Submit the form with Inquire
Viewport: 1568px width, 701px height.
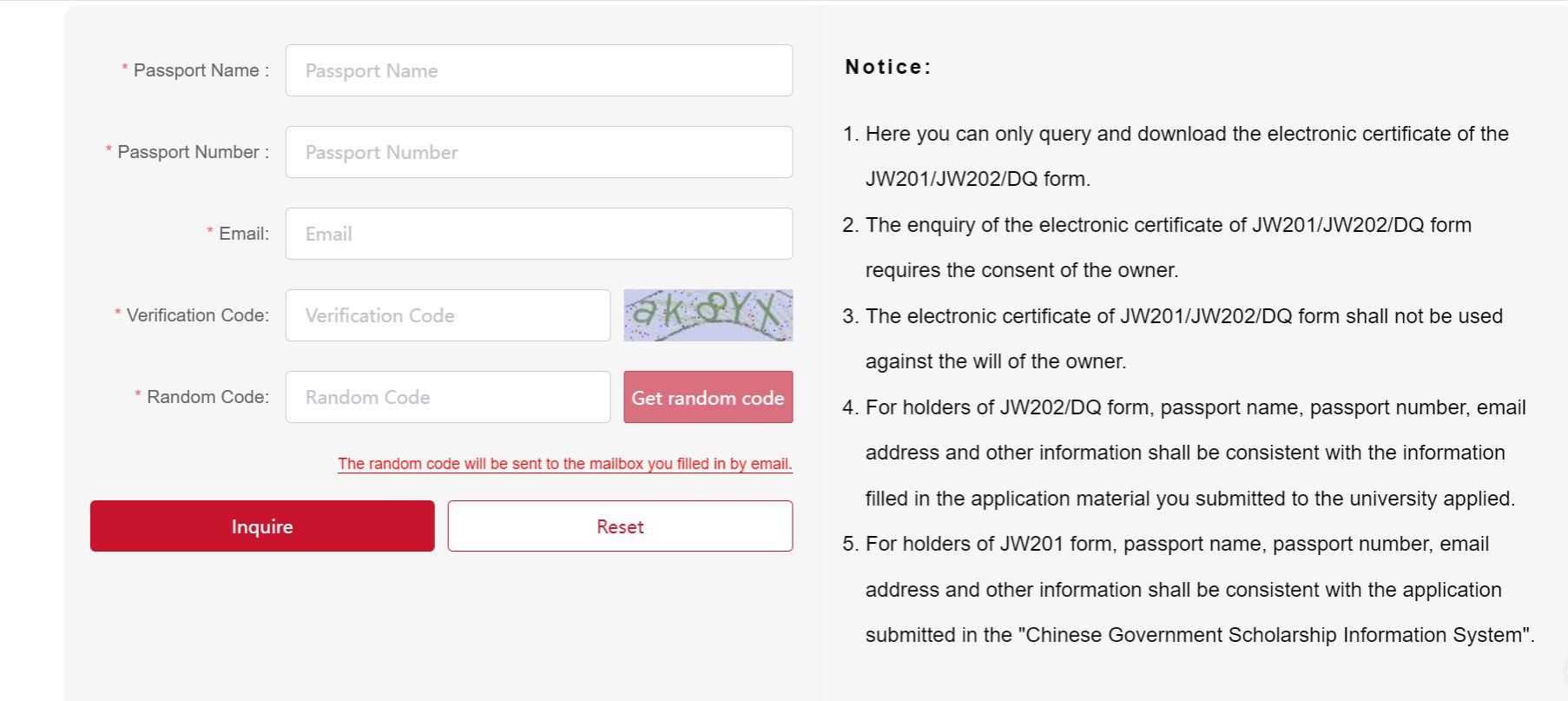(x=262, y=526)
